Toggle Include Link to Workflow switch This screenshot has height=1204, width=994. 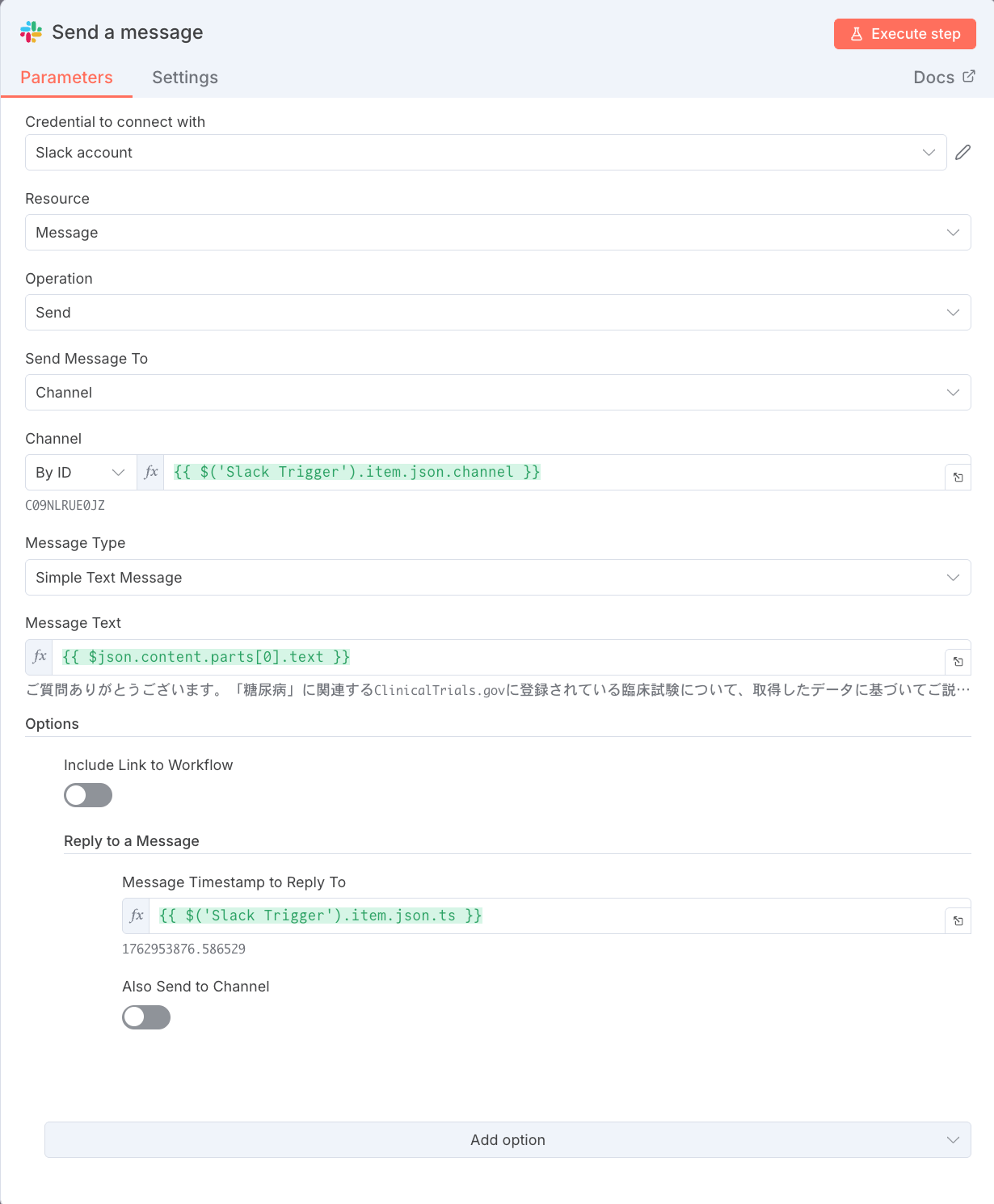(88, 796)
